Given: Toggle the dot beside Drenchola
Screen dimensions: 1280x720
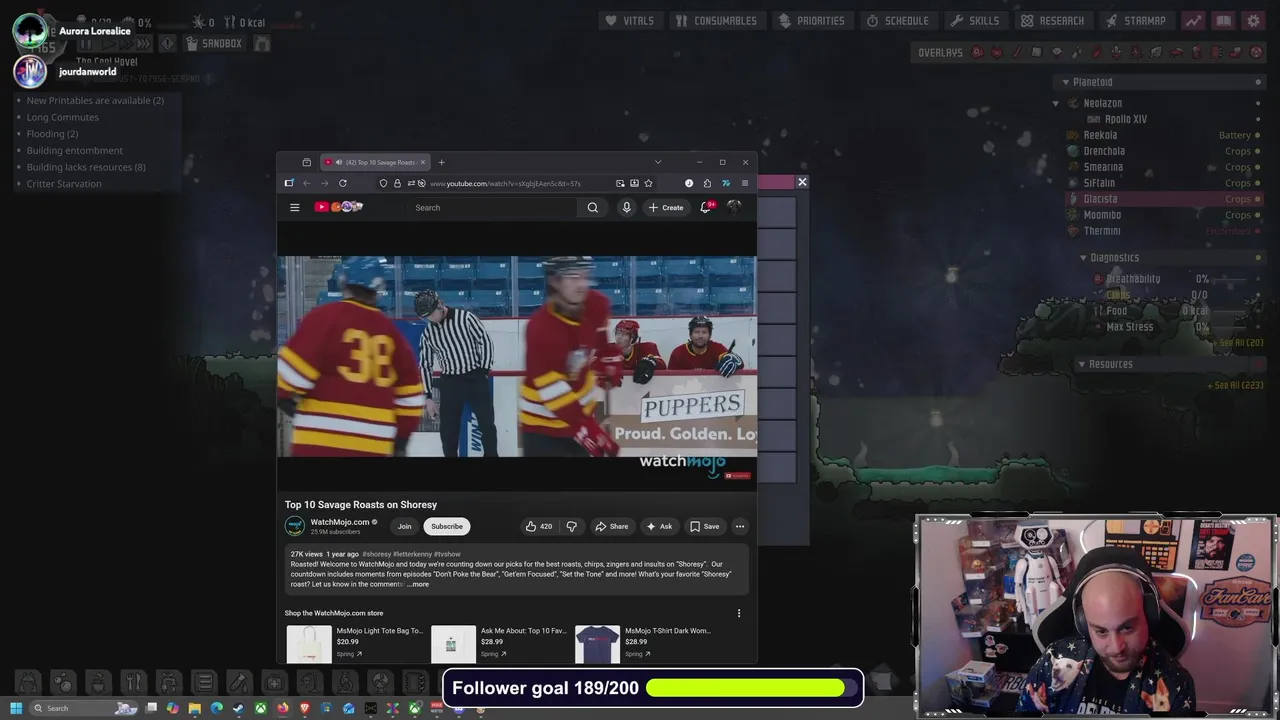Looking at the screenshot, I should [x=1259, y=151].
